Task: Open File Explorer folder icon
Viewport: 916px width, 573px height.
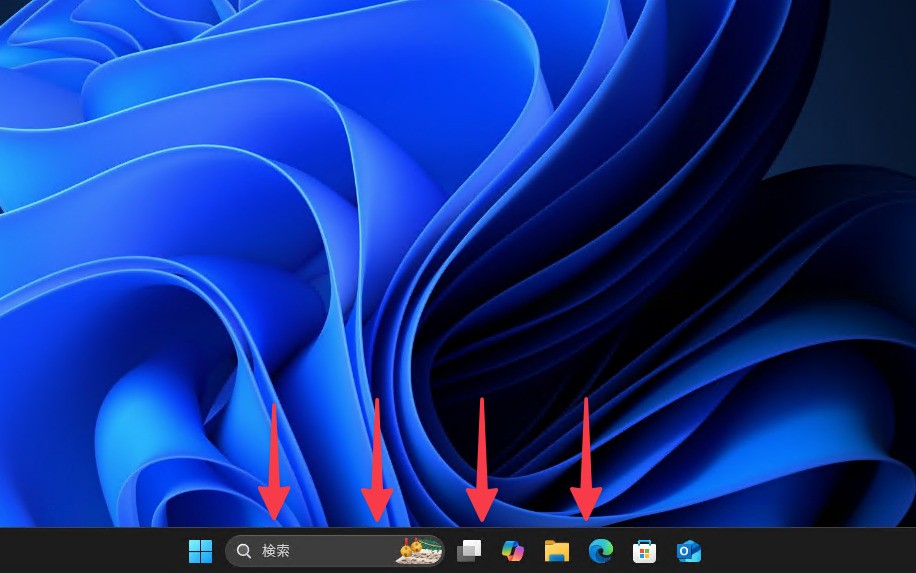Action: 557,551
